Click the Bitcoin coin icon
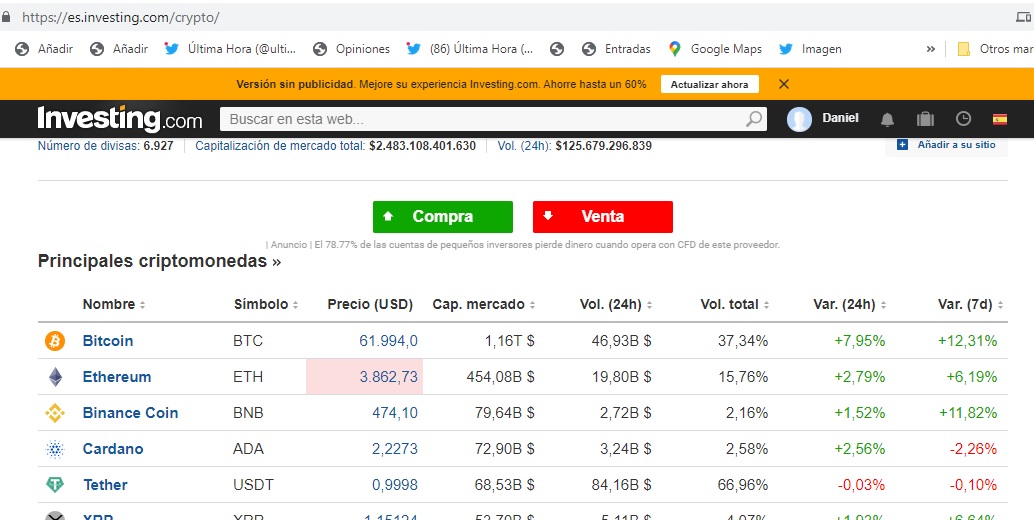Viewport: 1034px width, 520px height. [x=55, y=341]
